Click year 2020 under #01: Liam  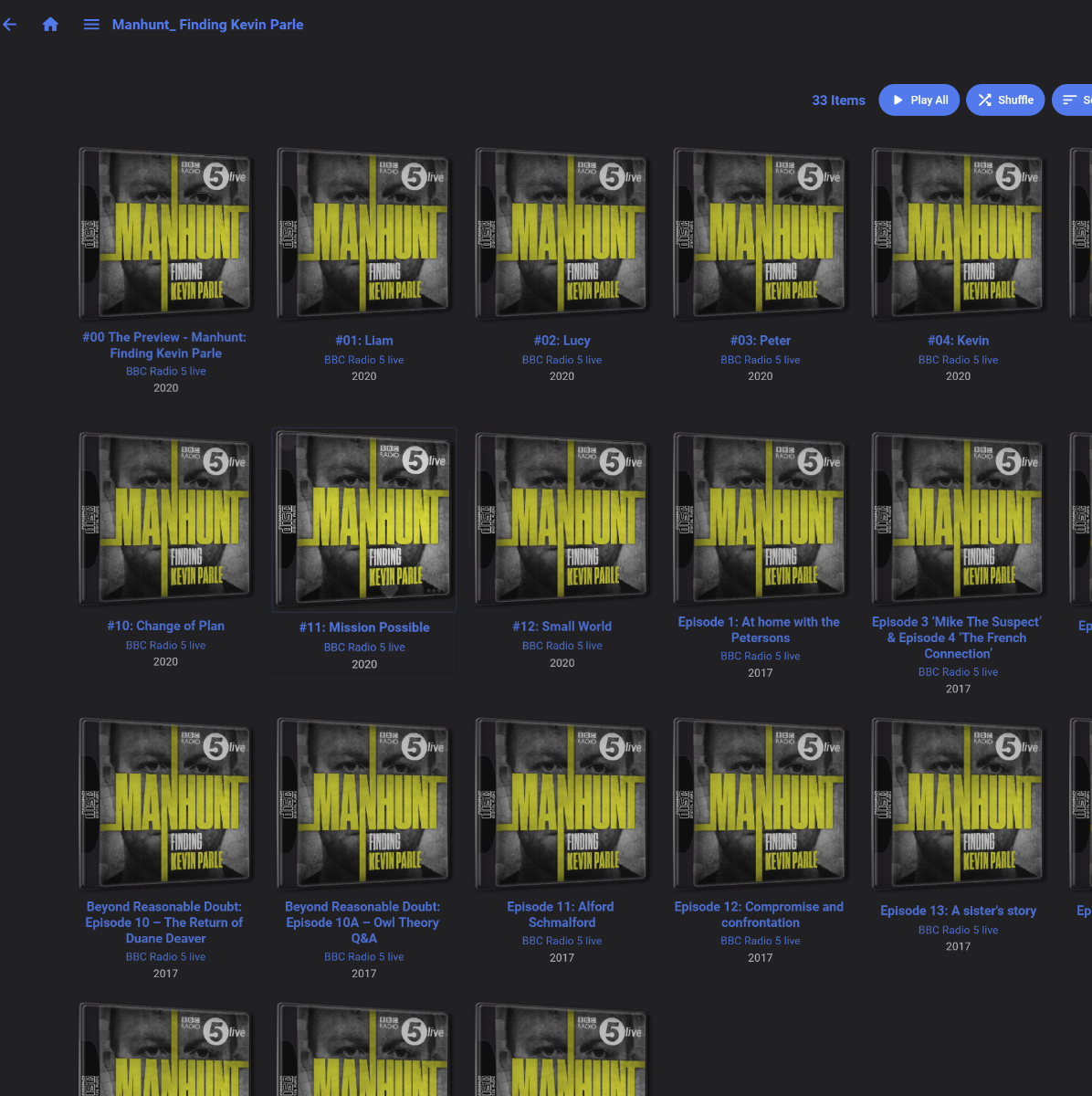[363, 376]
